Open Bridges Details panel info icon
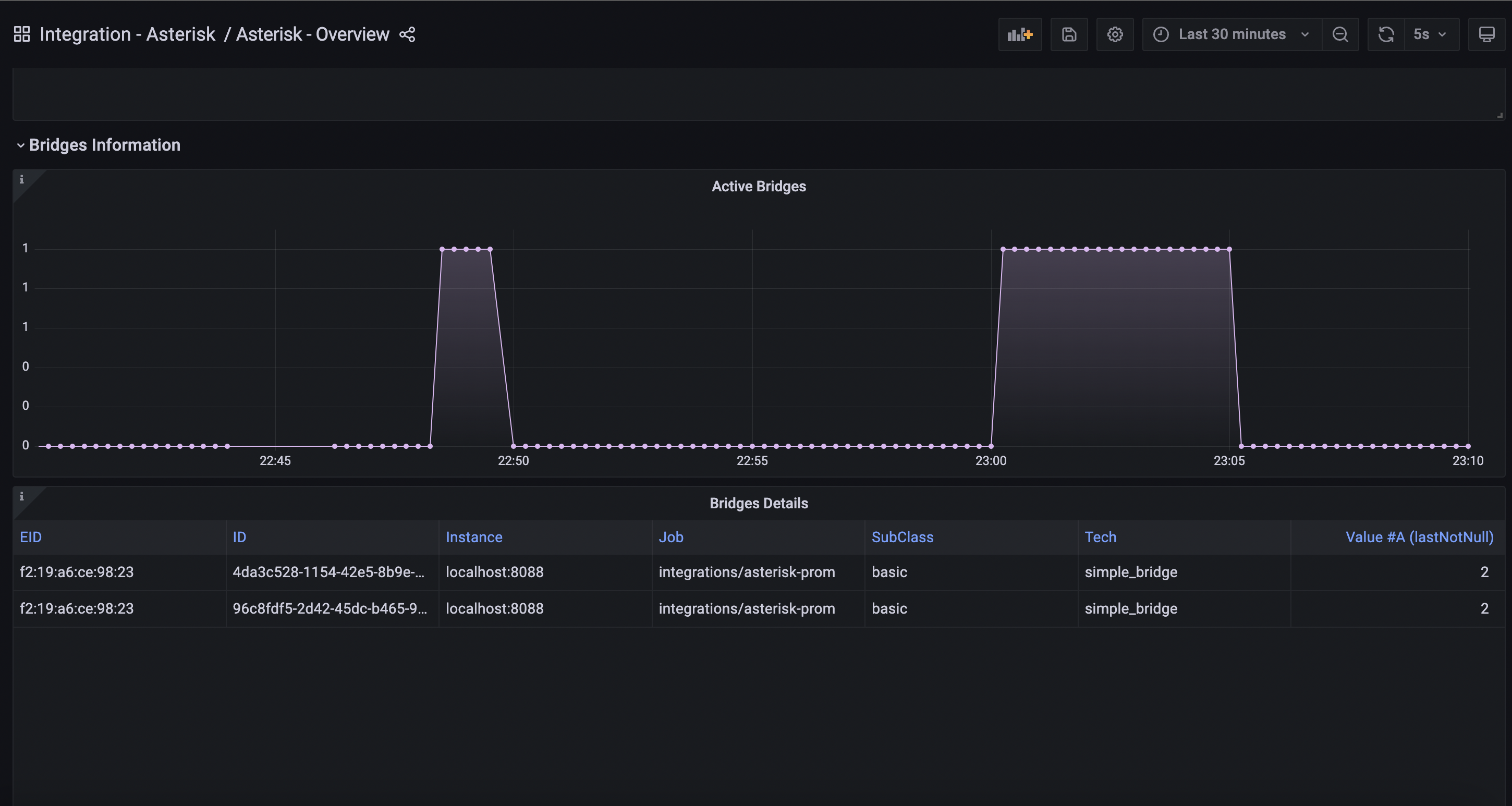The width and height of the screenshot is (1512, 806). tap(22, 497)
